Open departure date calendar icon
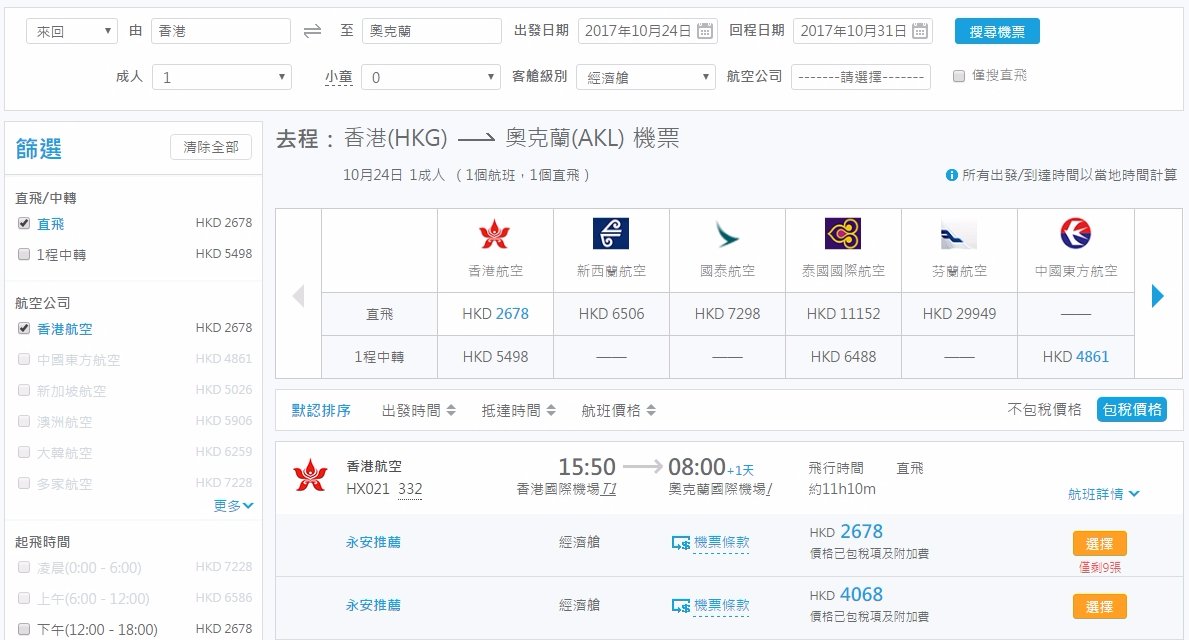The width and height of the screenshot is (1189, 640). pyautogui.click(x=704, y=31)
